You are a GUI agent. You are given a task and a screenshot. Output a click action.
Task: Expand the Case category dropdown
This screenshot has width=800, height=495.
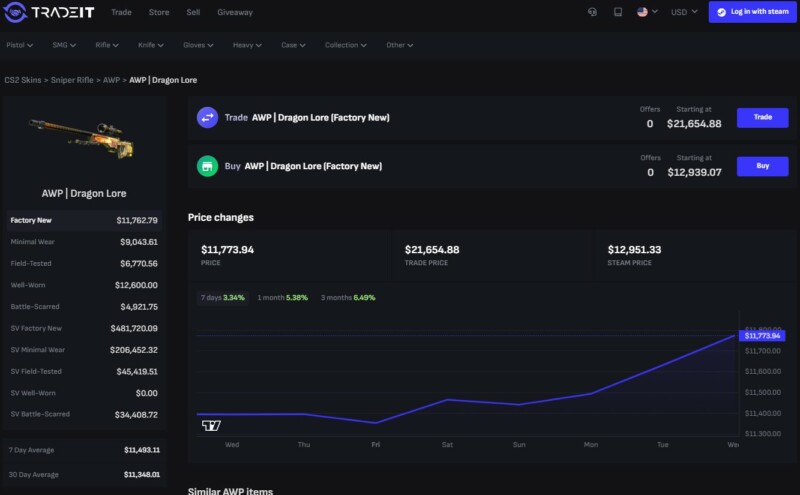point(293,45)
